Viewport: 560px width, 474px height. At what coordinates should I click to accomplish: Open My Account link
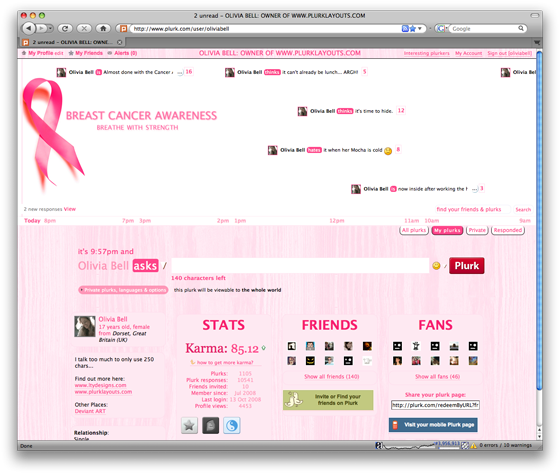point(469,53)
